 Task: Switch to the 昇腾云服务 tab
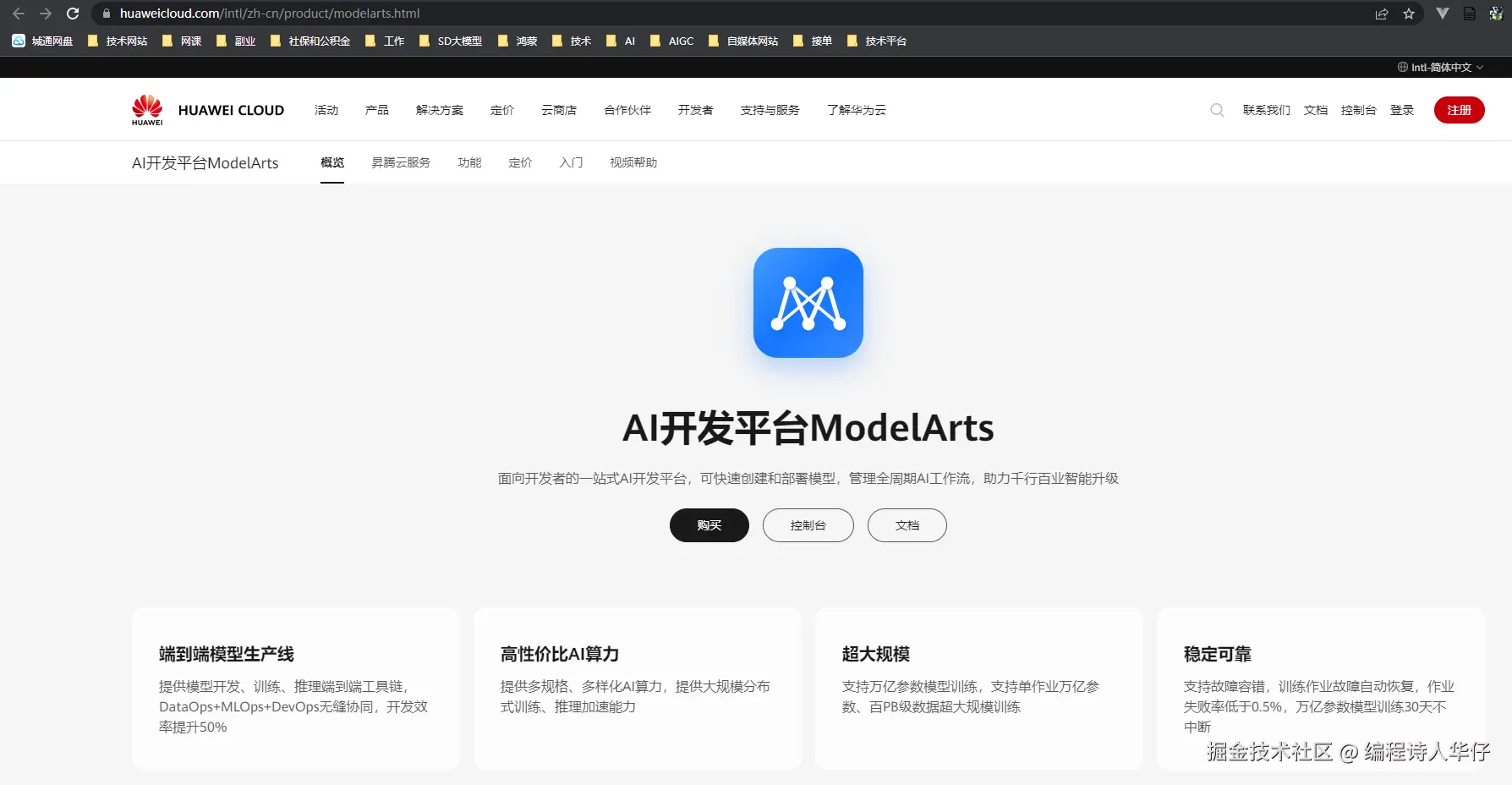click(401, 162)
